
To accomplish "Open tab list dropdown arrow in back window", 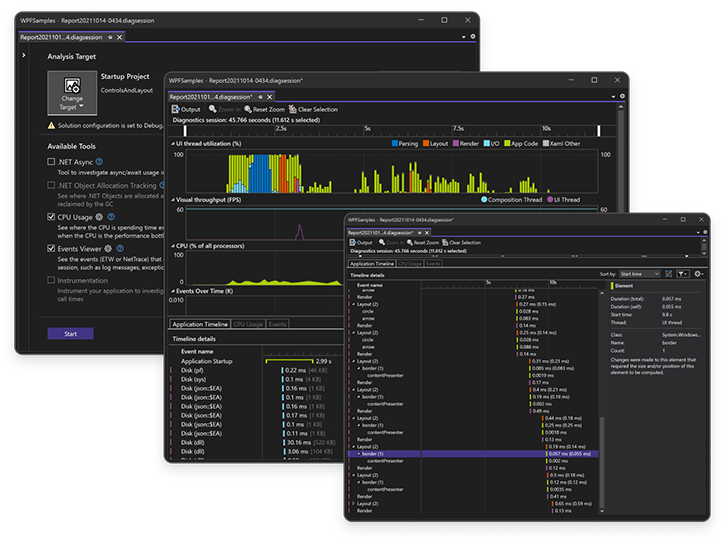I will click(x=464, y=37).
